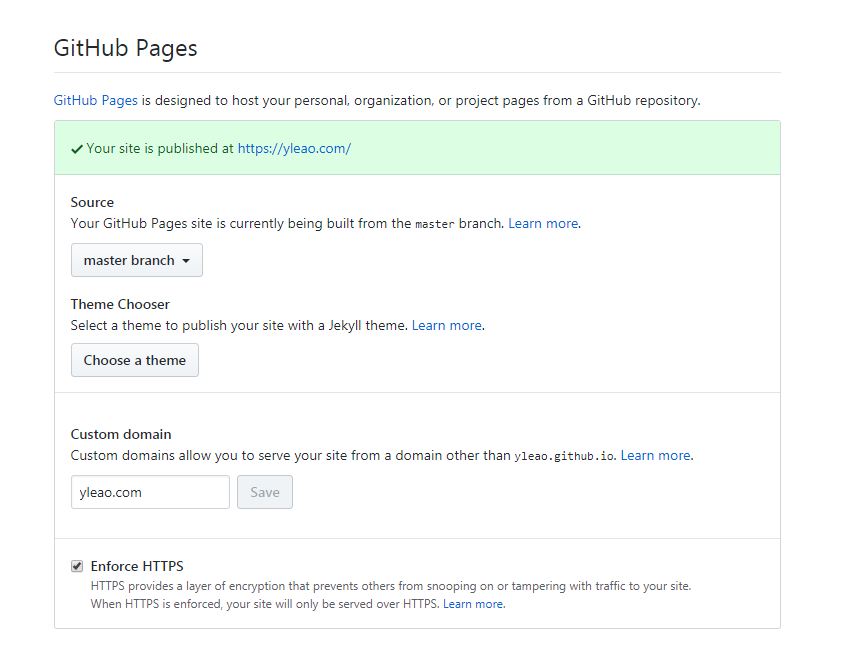The image size is (843, 663).
Task: Open the published site https://yleao.com/ link
Action: point(294,148)
